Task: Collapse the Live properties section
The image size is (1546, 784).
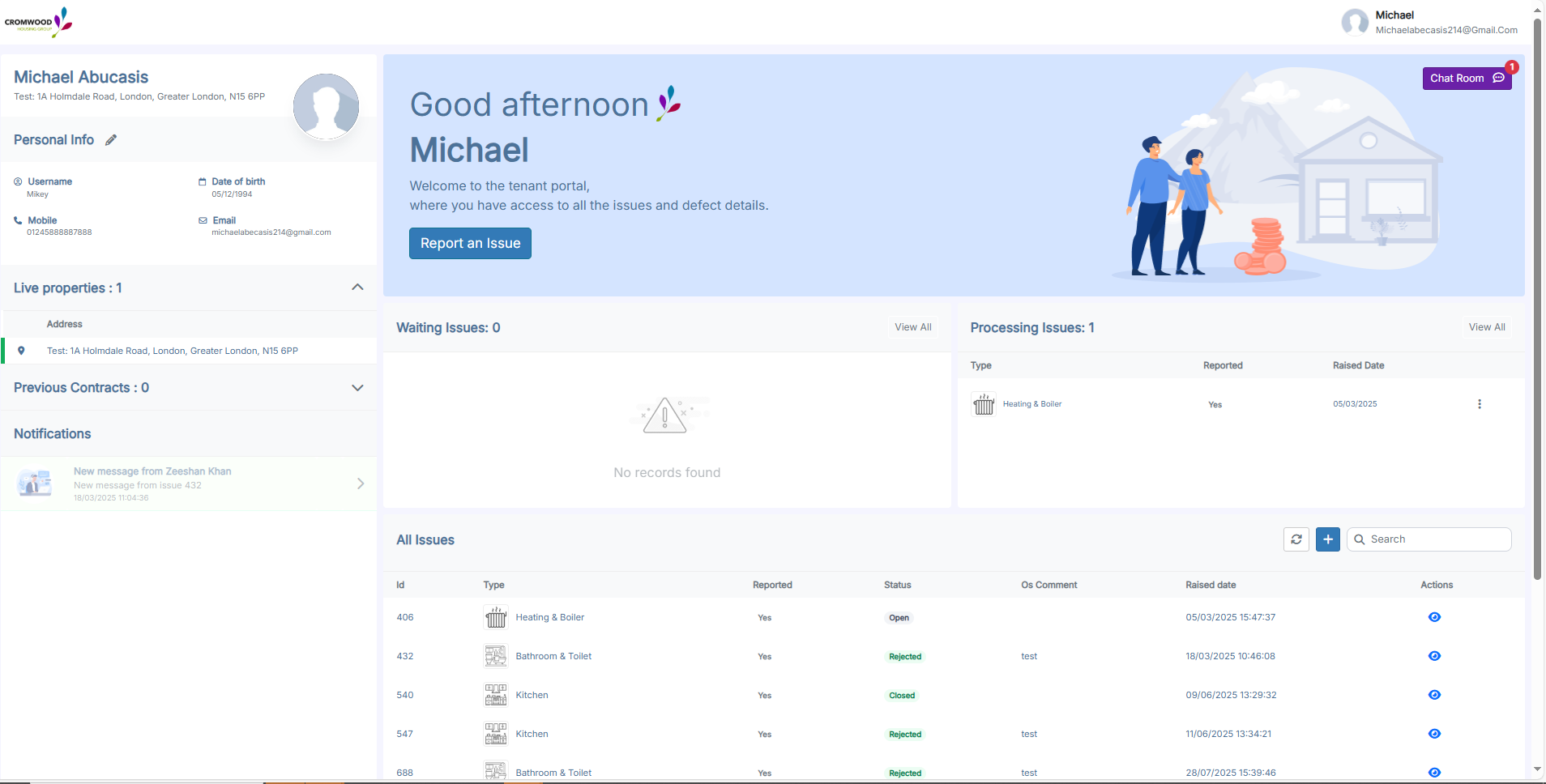Action: 357,288
